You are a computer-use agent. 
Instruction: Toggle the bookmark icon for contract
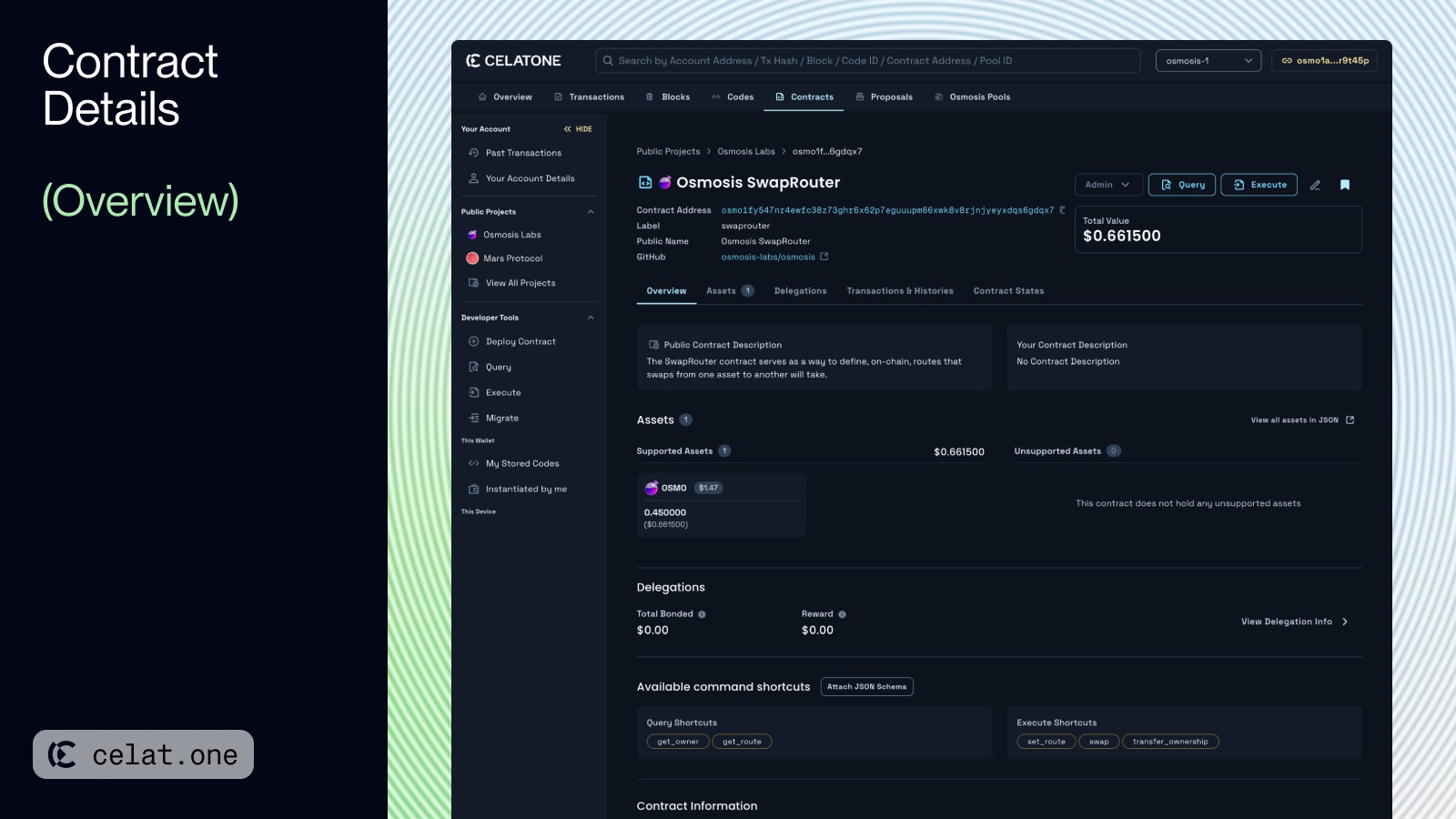tap(1345, 185)
